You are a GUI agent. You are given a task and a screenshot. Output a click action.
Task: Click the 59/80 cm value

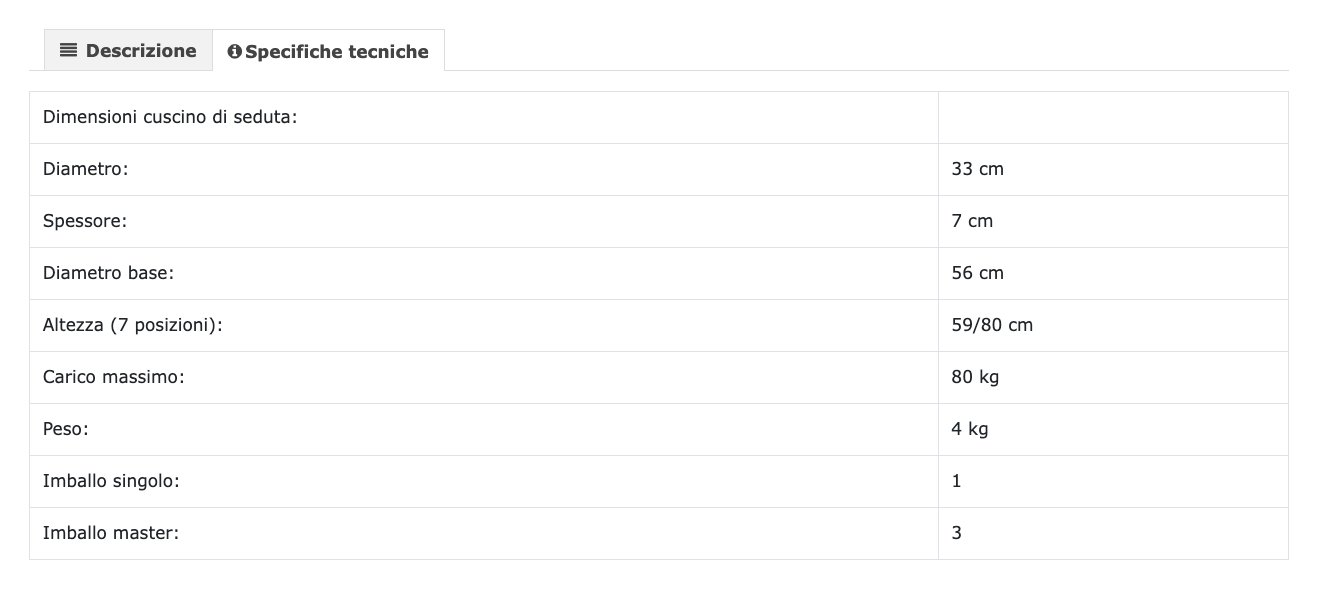coord(992,326)
